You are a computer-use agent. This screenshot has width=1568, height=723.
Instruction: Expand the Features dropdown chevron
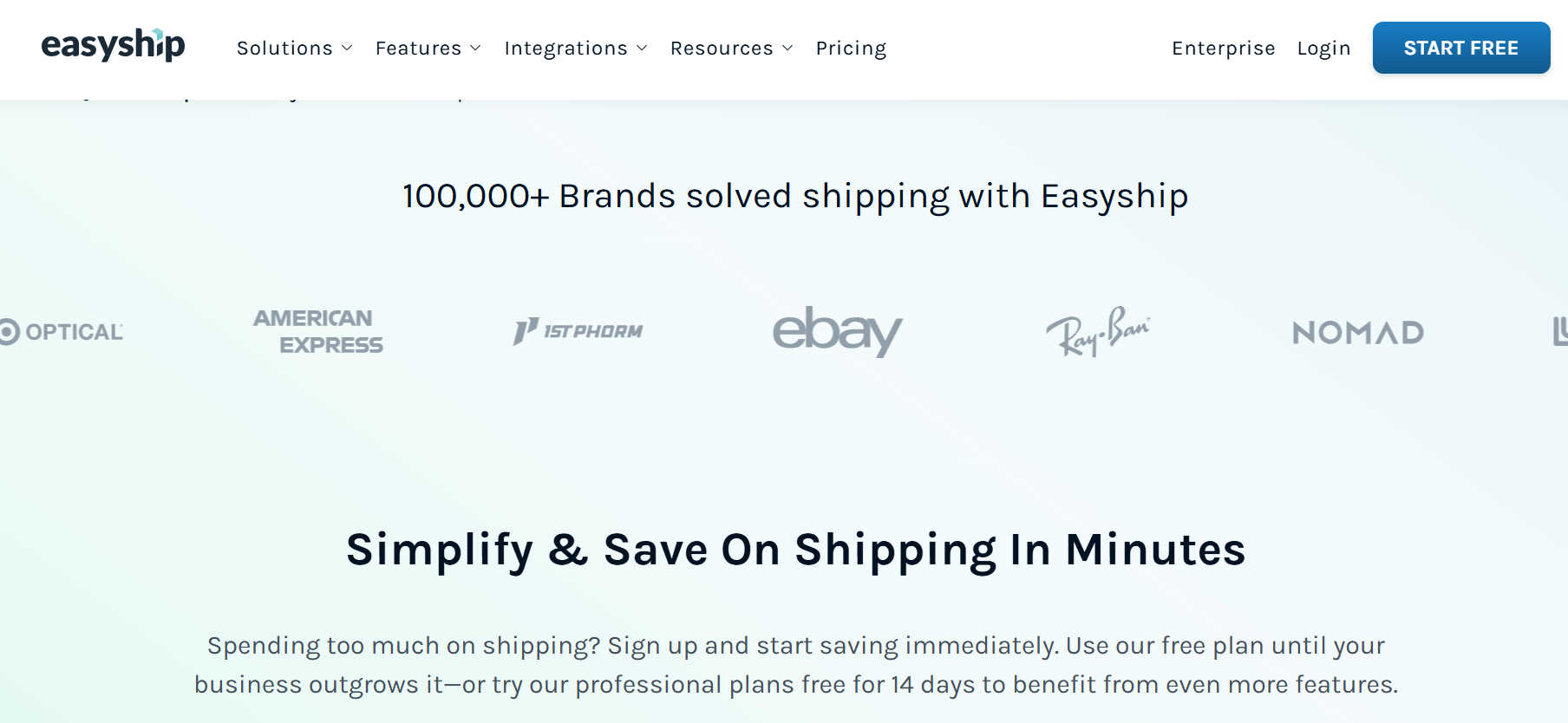(475, 49)
